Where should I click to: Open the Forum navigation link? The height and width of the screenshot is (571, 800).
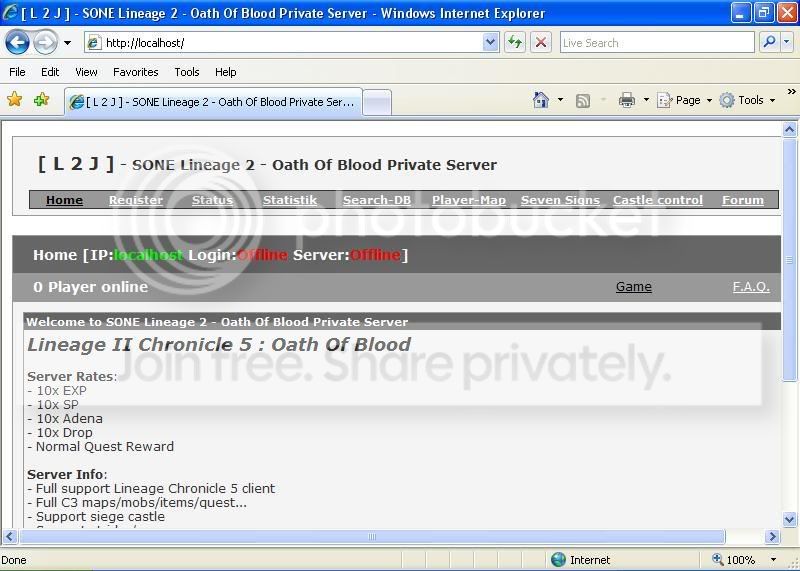coord(743,200)
